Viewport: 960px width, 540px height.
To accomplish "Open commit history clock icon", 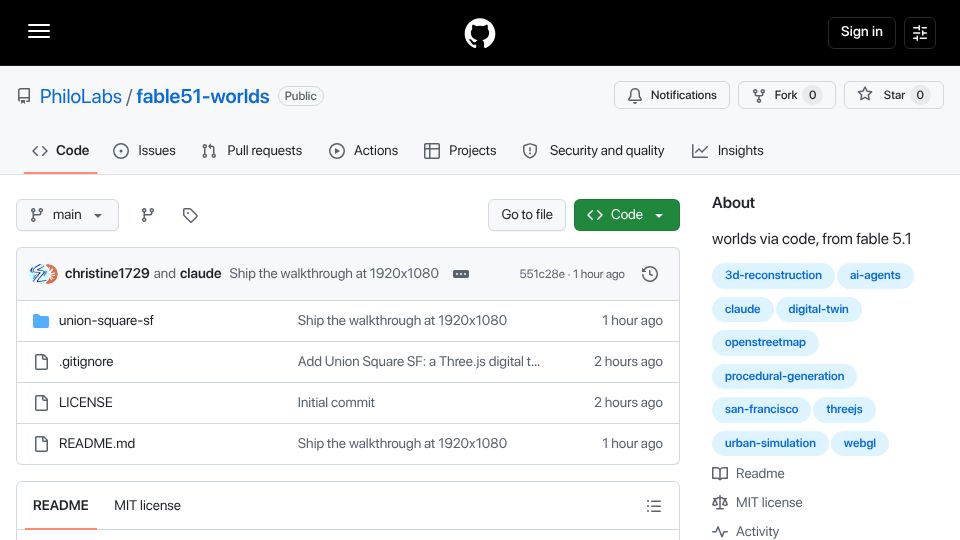I will [650, 274].
